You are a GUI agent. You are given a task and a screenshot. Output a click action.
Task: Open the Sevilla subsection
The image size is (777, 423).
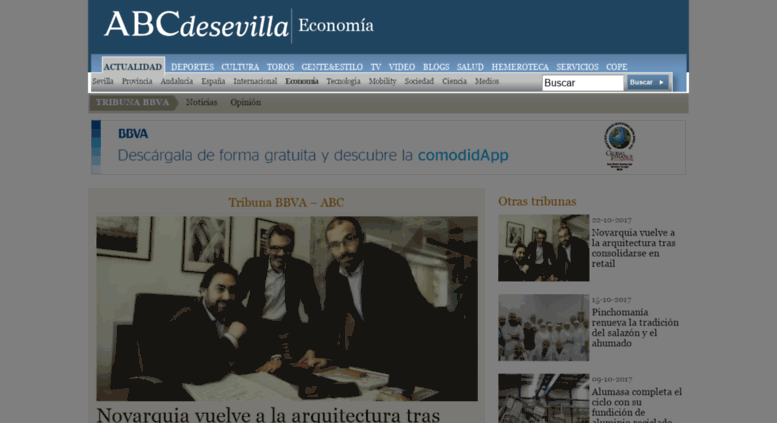(x=103, y=81)
